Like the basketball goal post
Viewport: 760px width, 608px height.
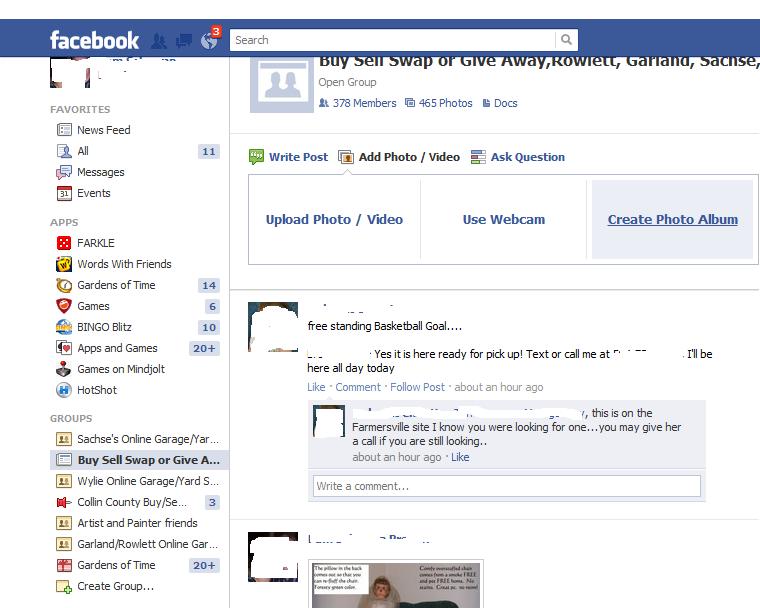point(316,387)
